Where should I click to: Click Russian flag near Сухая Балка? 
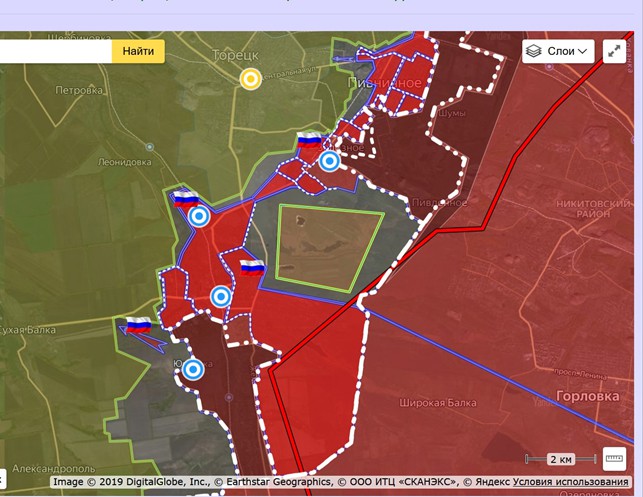point(139,325)
